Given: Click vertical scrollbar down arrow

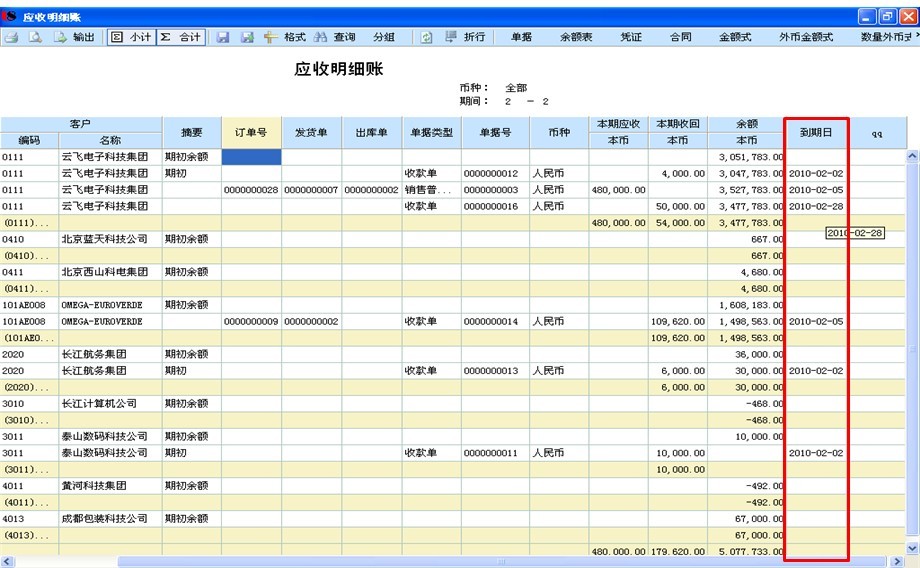Looking at the screenshot, I should pyautogui.click(x=912, y=548).
